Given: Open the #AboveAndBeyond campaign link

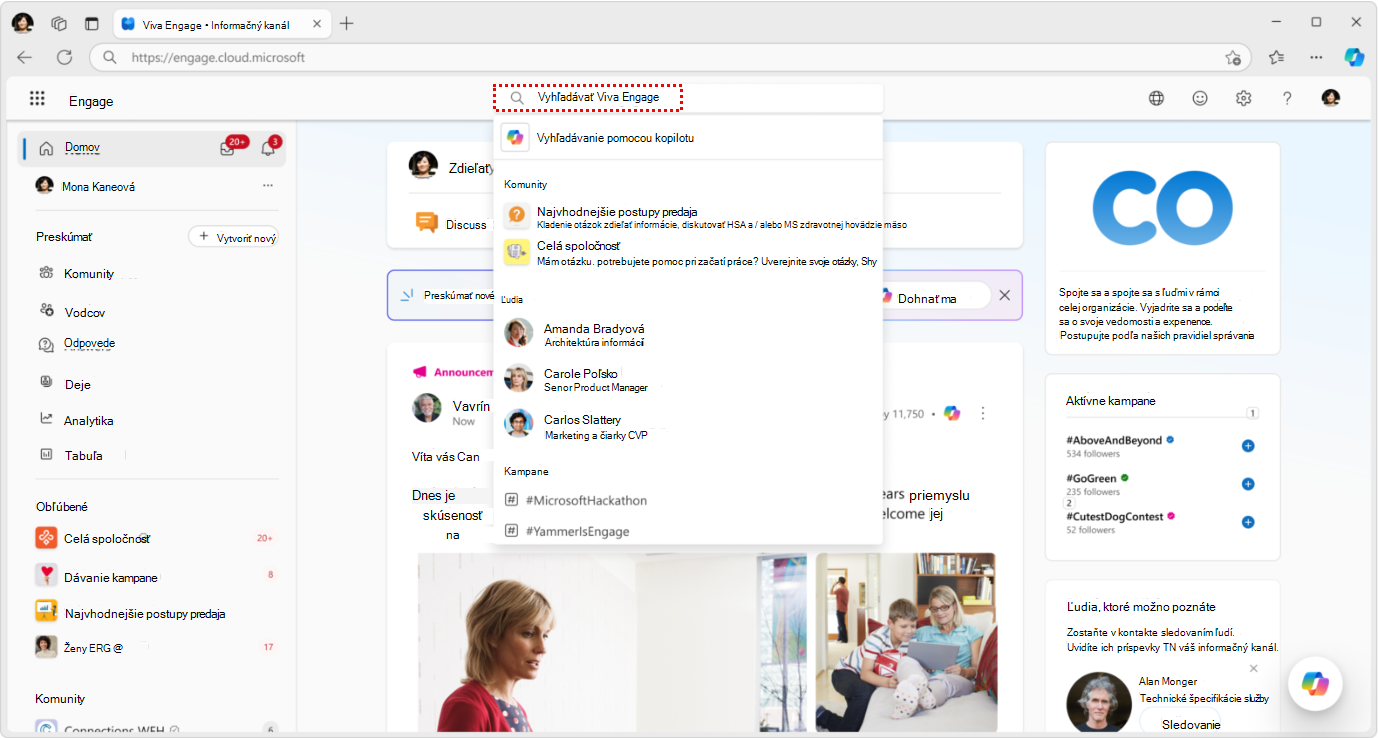Looking at the screenshot, I should (1114, 440).
